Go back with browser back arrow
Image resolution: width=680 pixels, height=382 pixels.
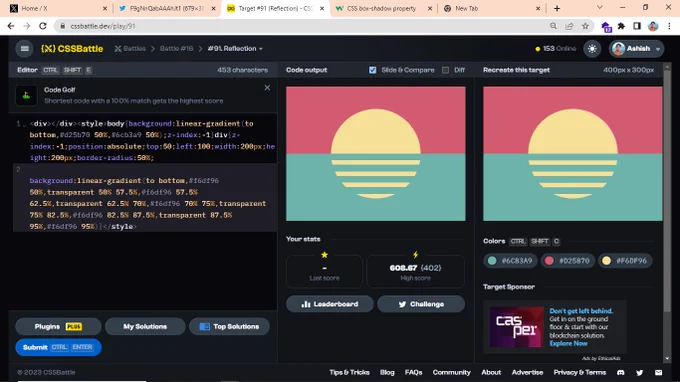(x=11, y=26)
